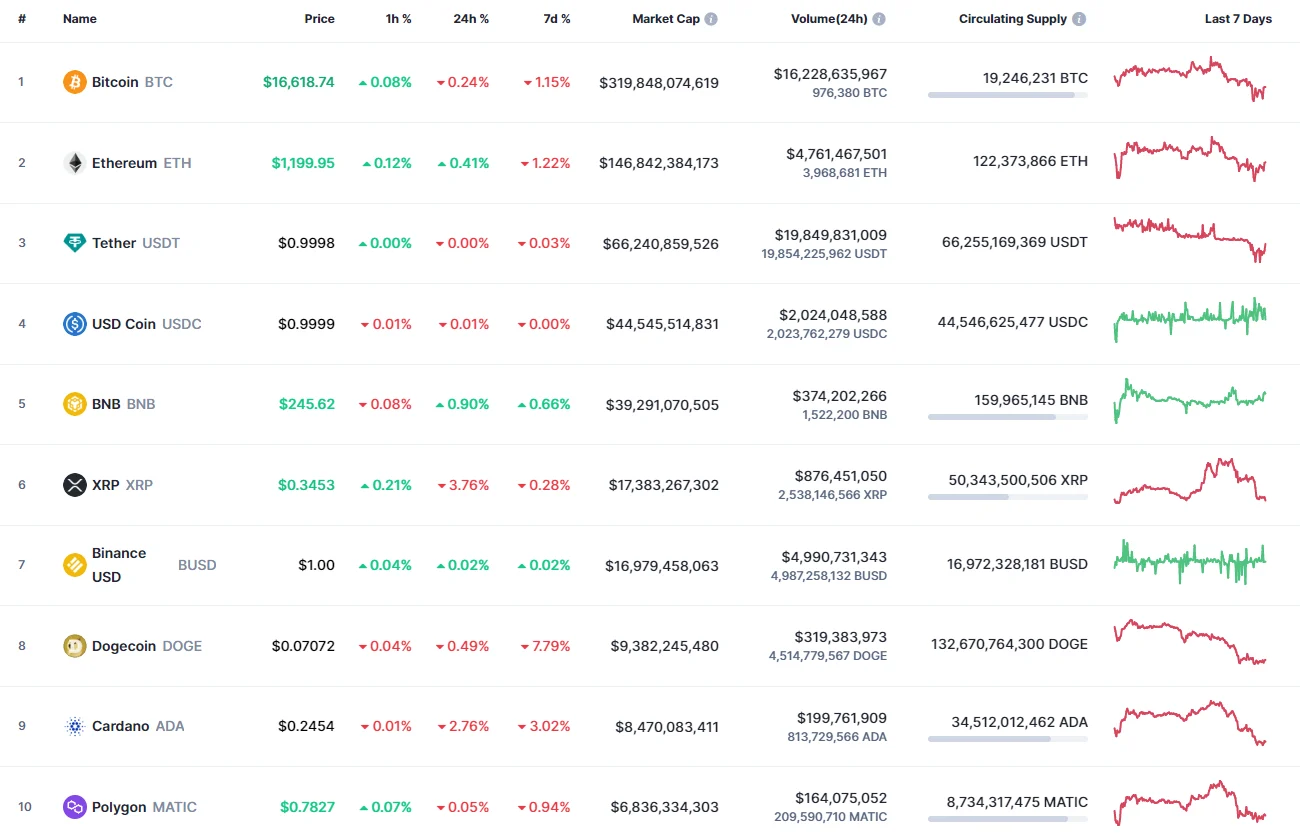Viewport: 1300px width, 837px height.
Task: Select the Ethereum diamond icon
Action: (73, 162)
